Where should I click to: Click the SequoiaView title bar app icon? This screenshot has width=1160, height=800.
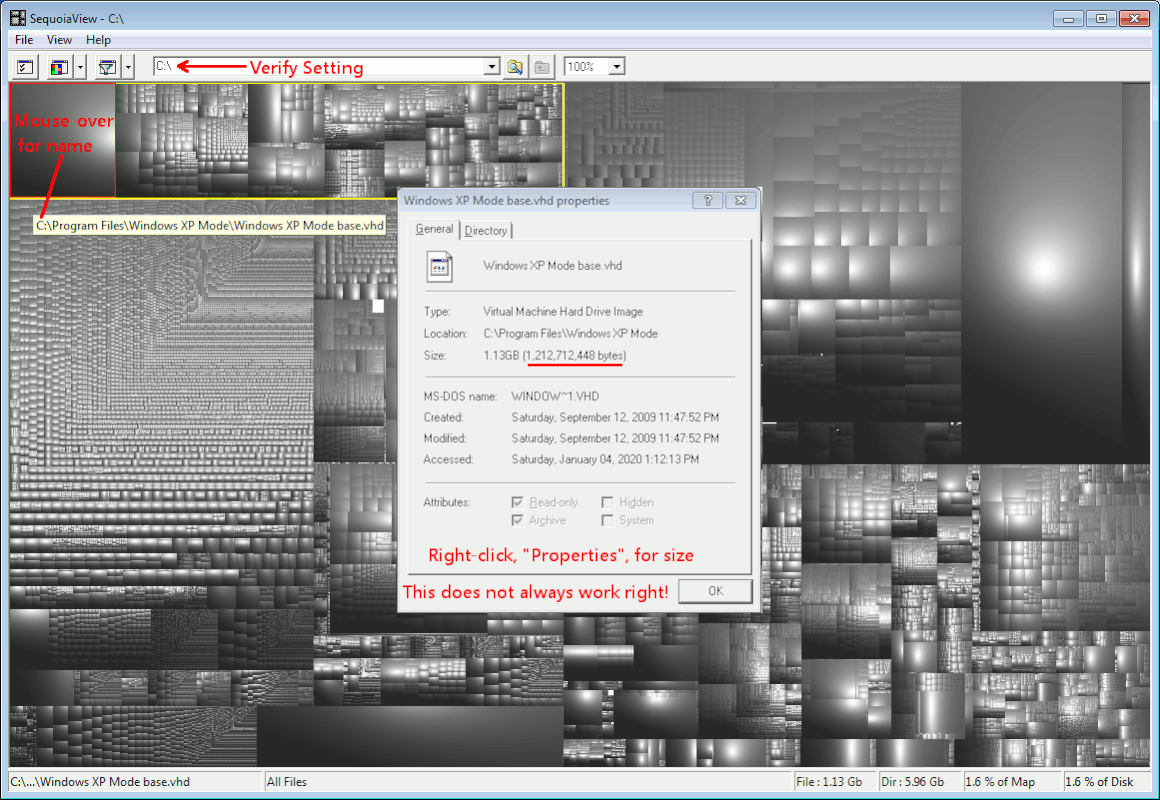[x=18, y=18]
